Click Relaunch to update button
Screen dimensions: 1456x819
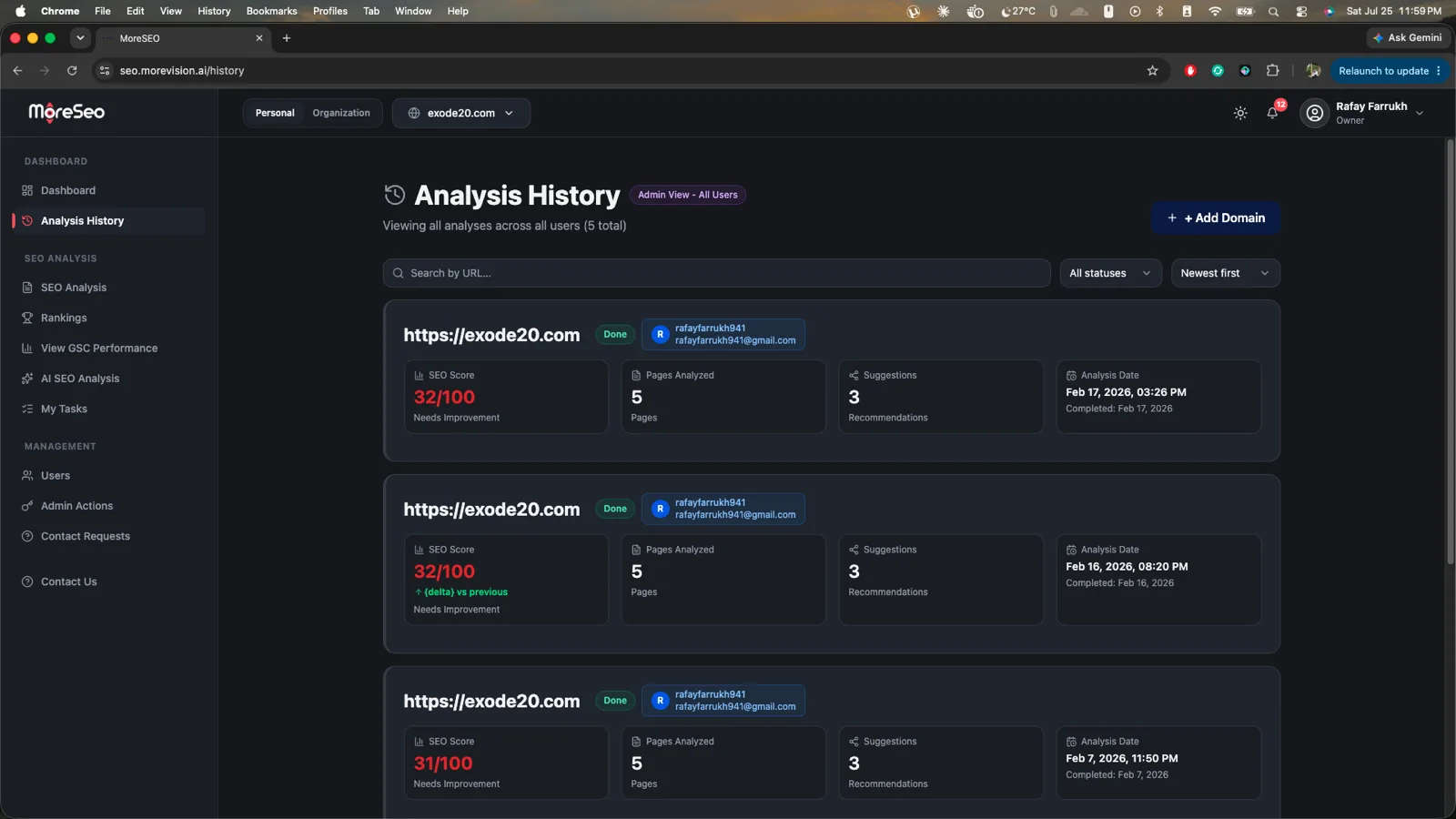(x=1389, y=70)
